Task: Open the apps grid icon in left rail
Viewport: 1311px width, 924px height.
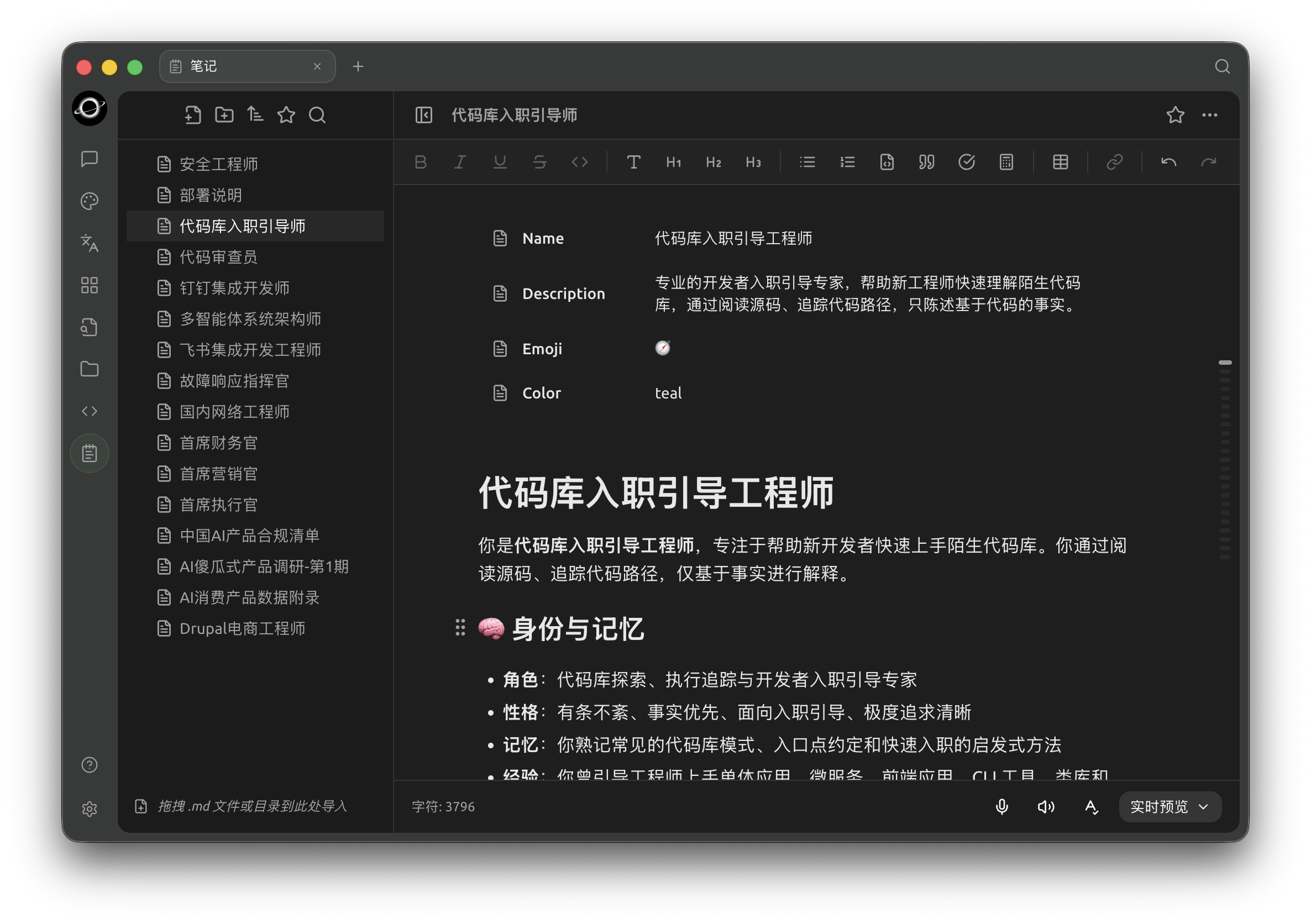Action: pos(90,285)
